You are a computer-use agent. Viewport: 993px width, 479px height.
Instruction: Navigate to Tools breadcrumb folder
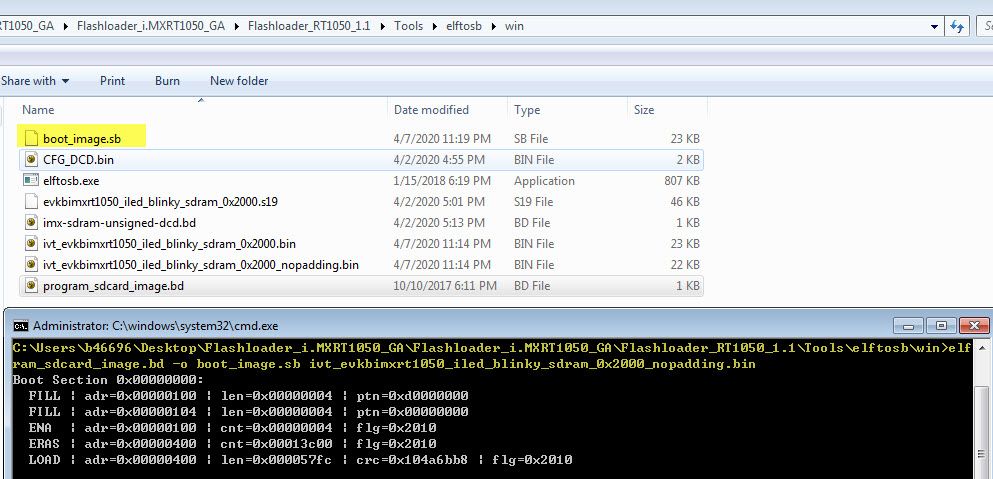408,27
